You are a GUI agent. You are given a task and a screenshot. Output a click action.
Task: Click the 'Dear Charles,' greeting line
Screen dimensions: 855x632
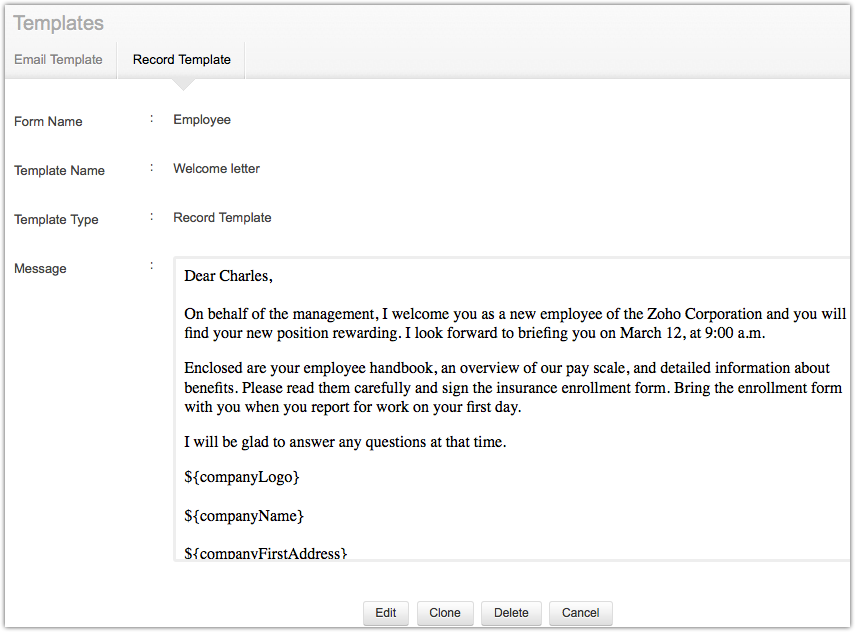tap(228, 276)
